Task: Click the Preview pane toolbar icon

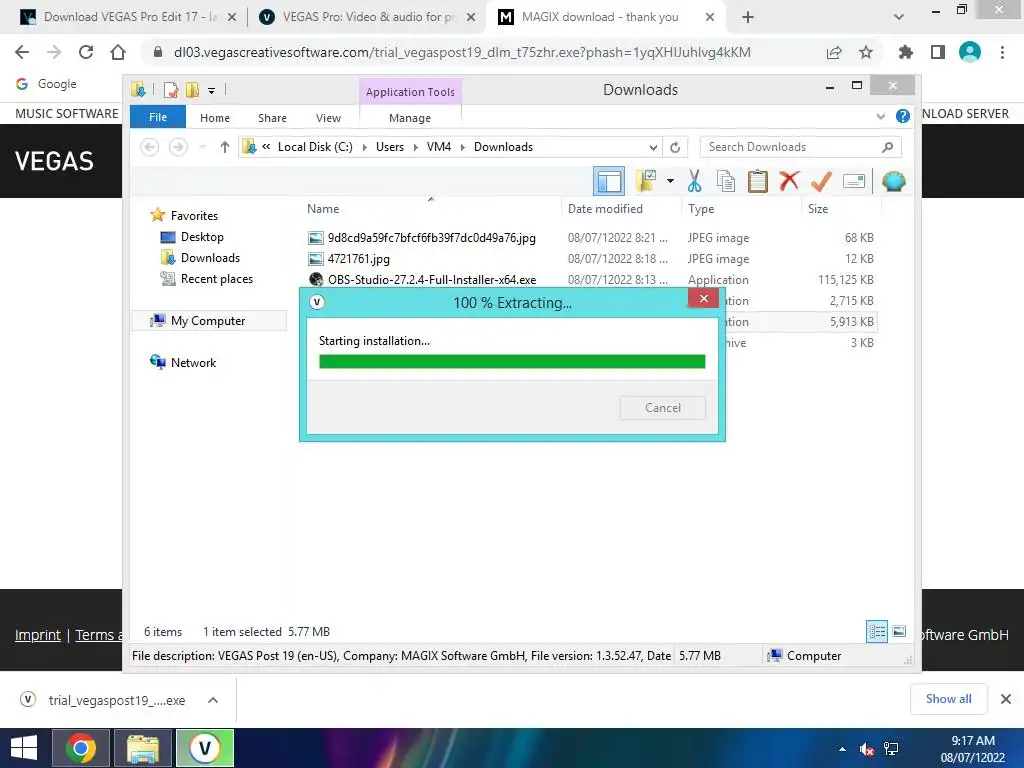Action: point(609,182)
